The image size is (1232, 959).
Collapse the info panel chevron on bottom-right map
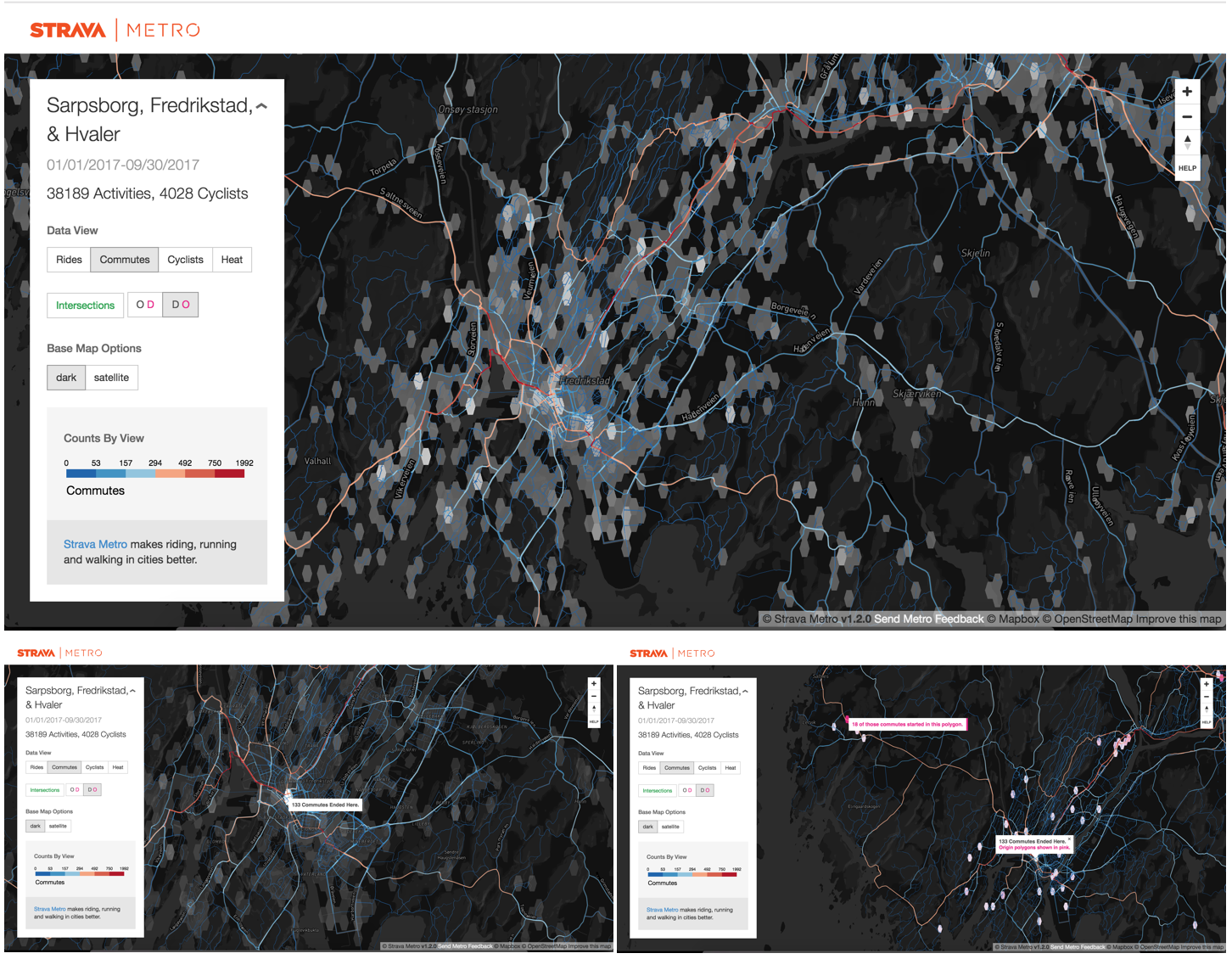pos(745,692)
